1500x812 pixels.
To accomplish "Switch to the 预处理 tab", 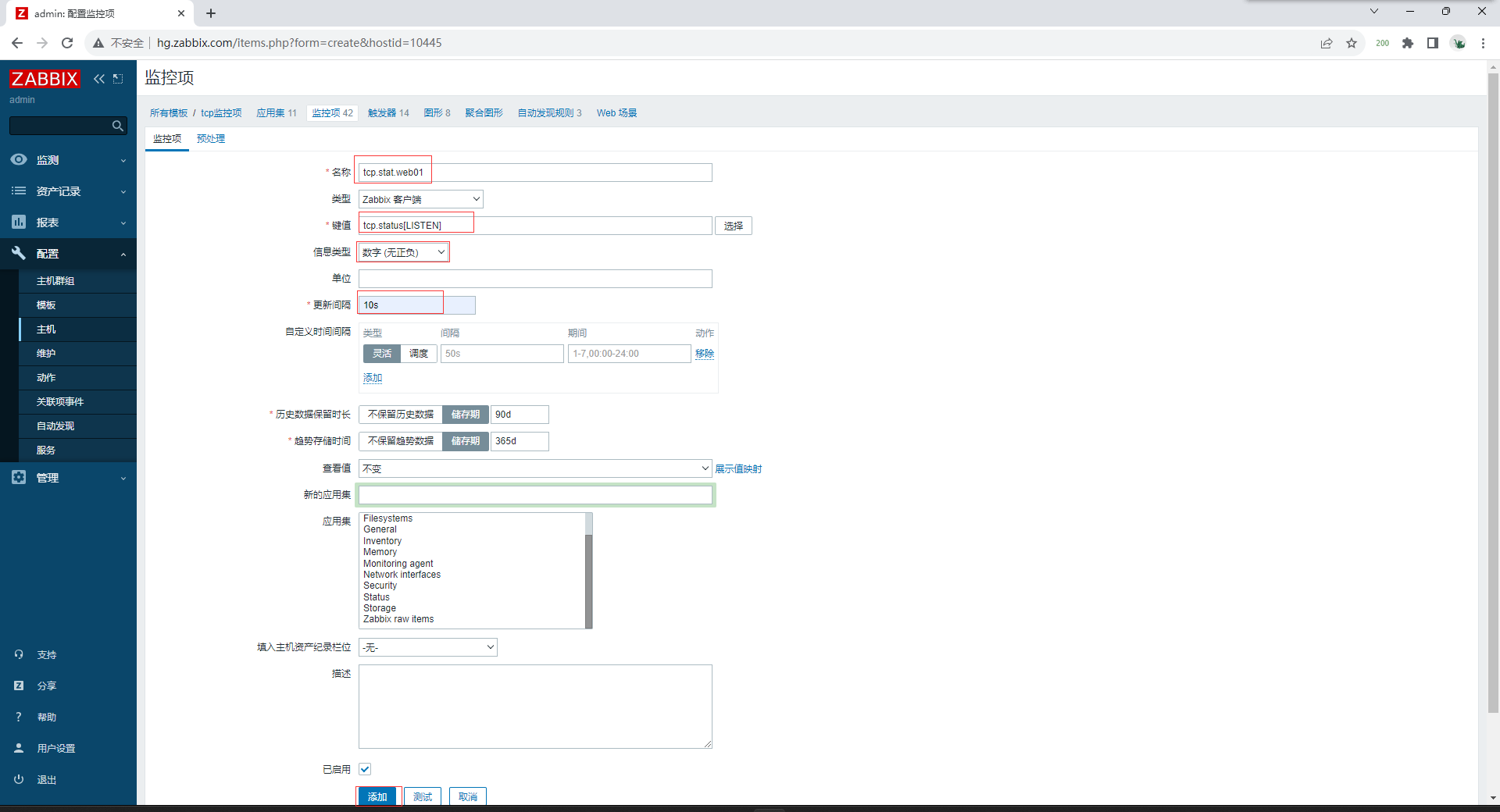I will pyautogui.click(x=211, y=138).
